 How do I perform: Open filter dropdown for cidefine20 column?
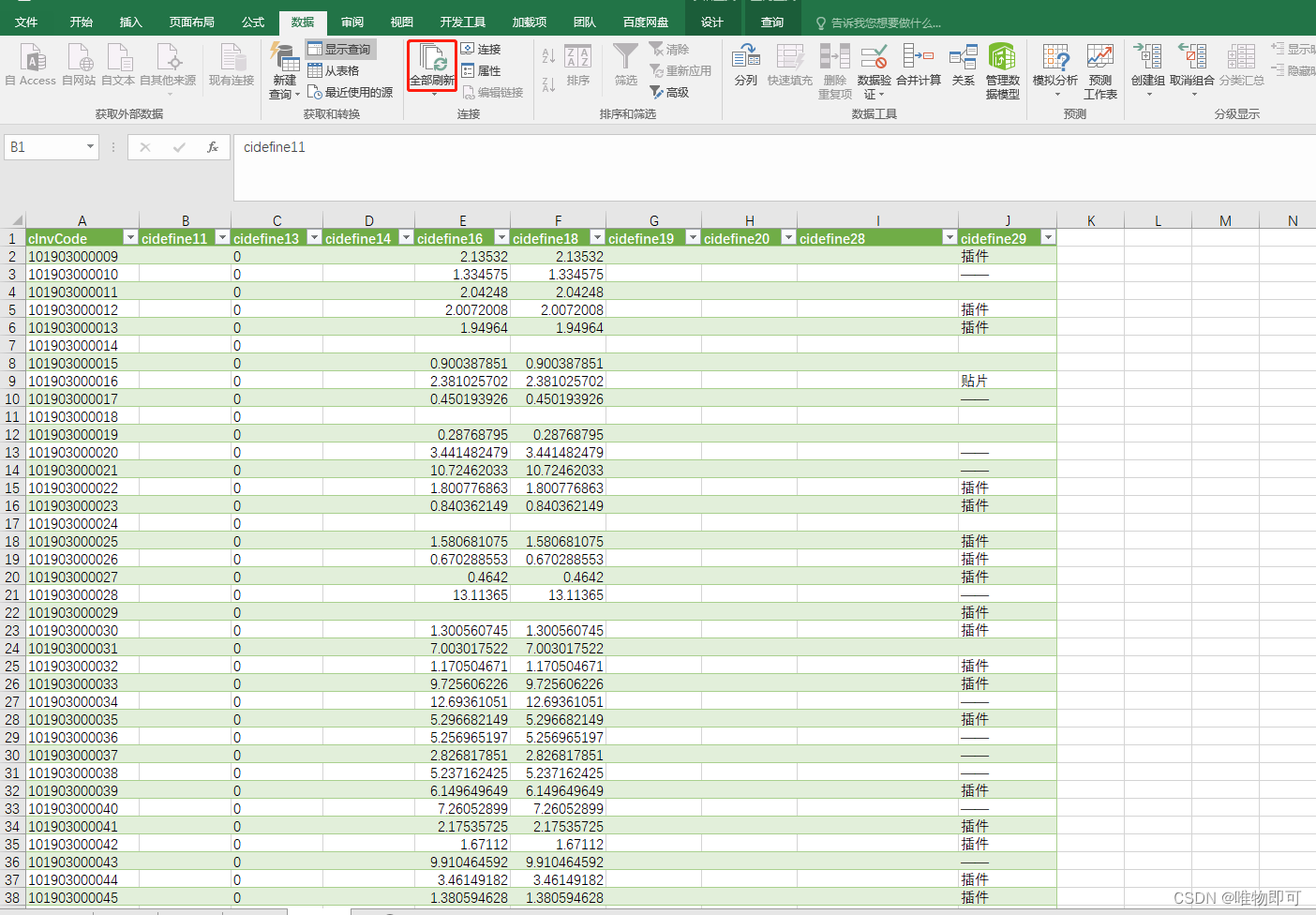788,238
